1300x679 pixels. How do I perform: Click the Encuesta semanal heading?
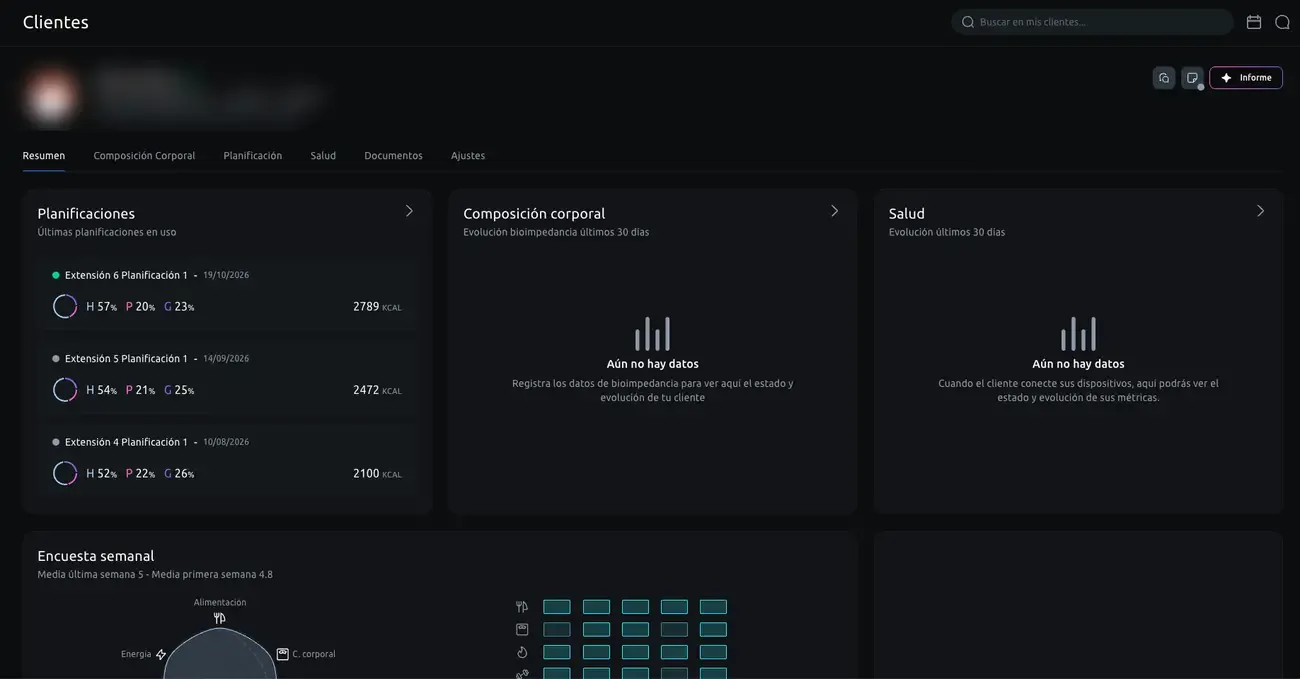click(96, 556)
